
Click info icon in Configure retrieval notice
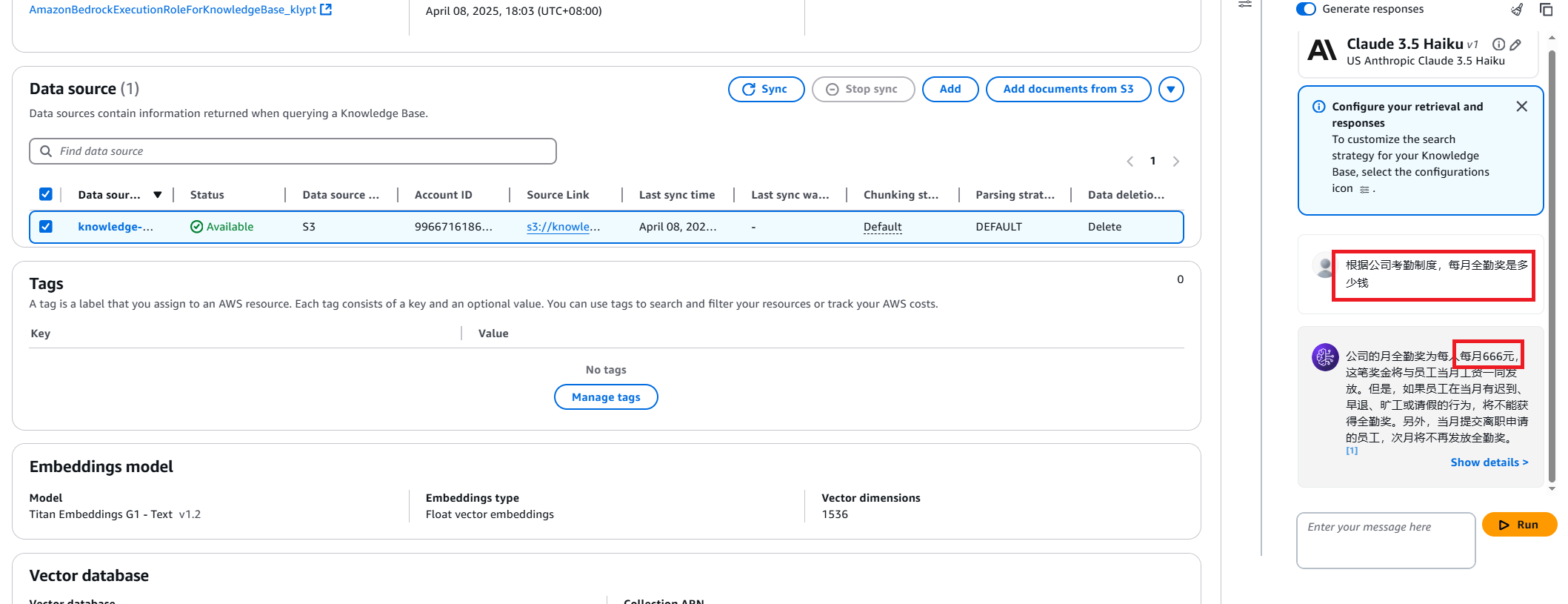click(x=1319, y=107)
